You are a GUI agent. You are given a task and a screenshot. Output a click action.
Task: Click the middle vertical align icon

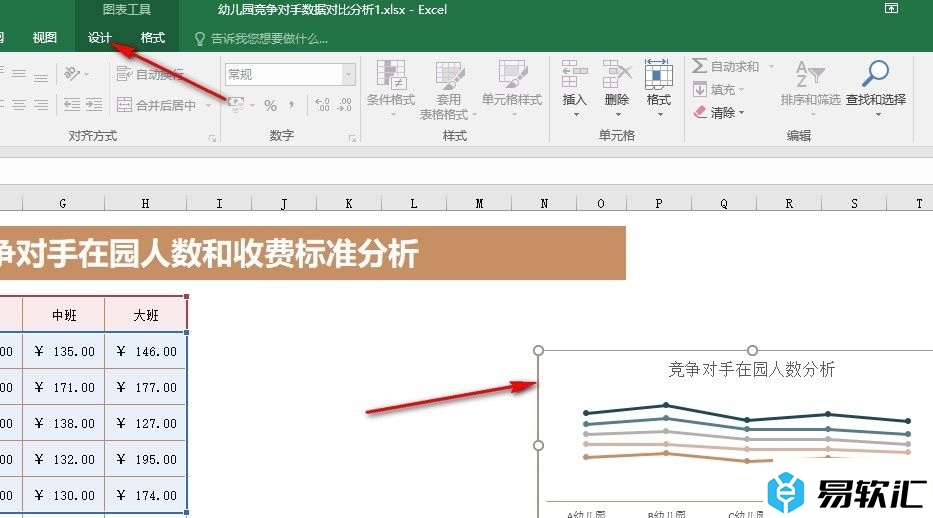pyautogui.click(x=19, y=74)
